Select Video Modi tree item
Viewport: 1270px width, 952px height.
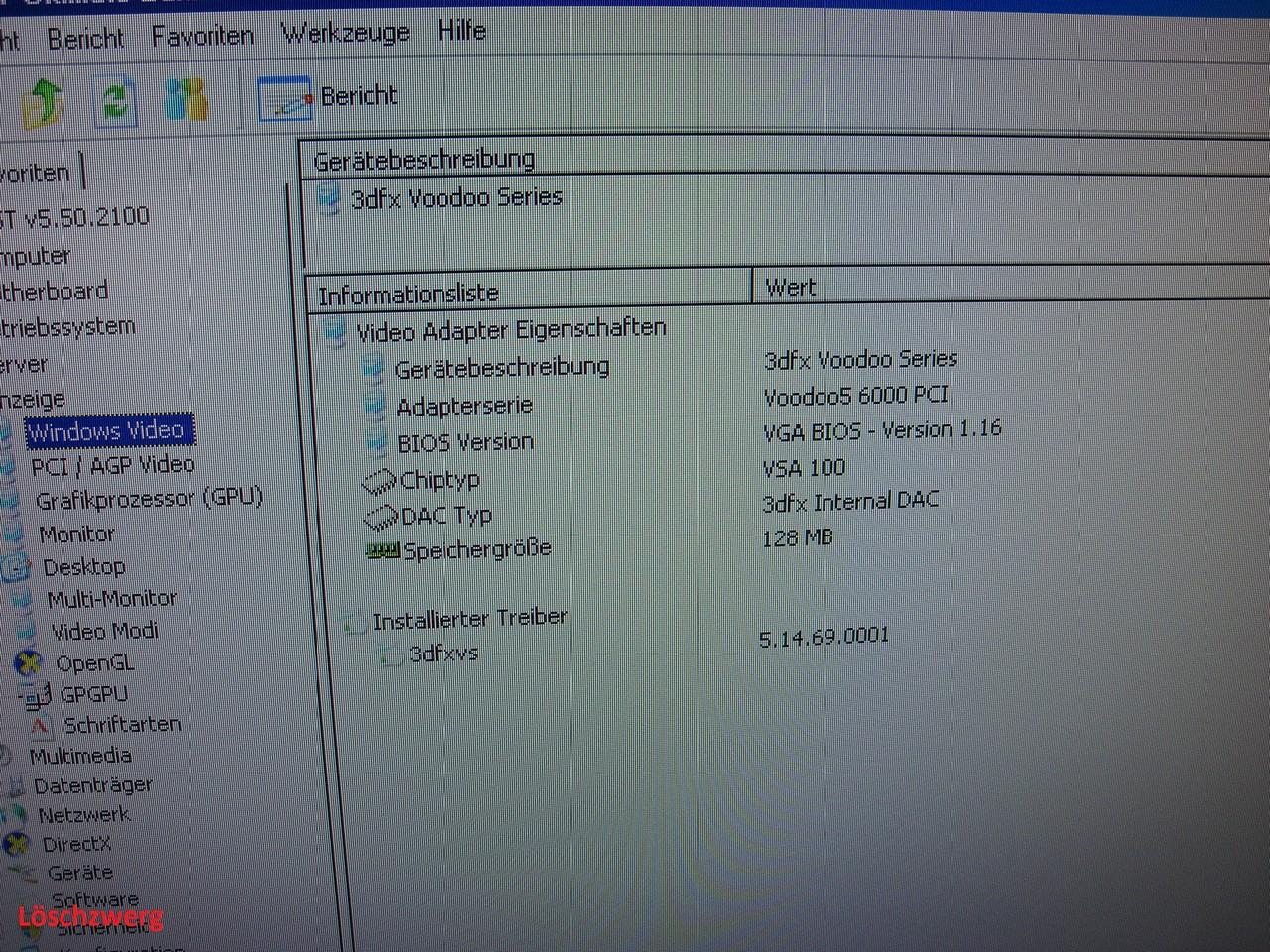[104, 631]
